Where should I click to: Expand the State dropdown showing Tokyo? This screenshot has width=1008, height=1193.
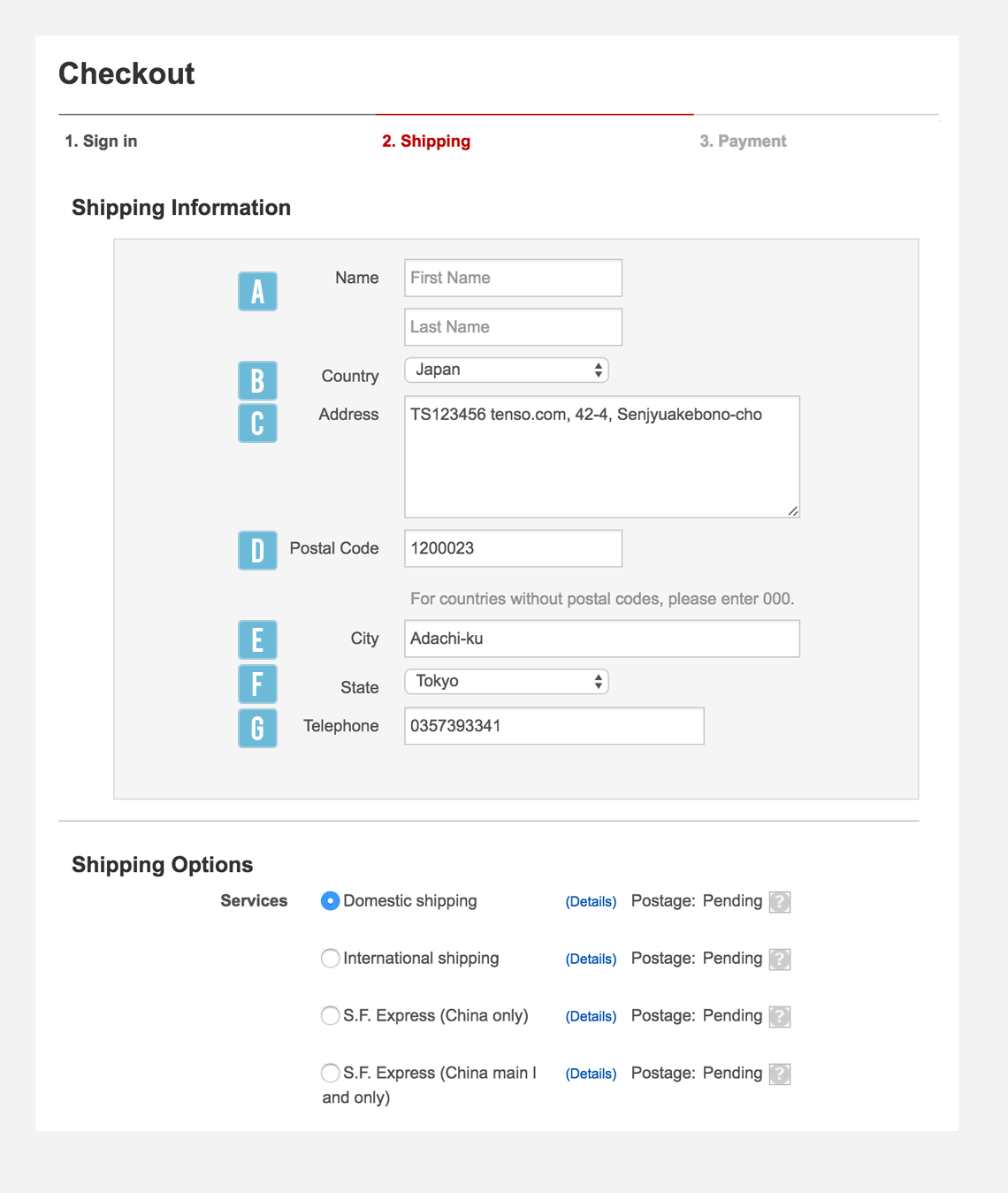tap(506, 681)
